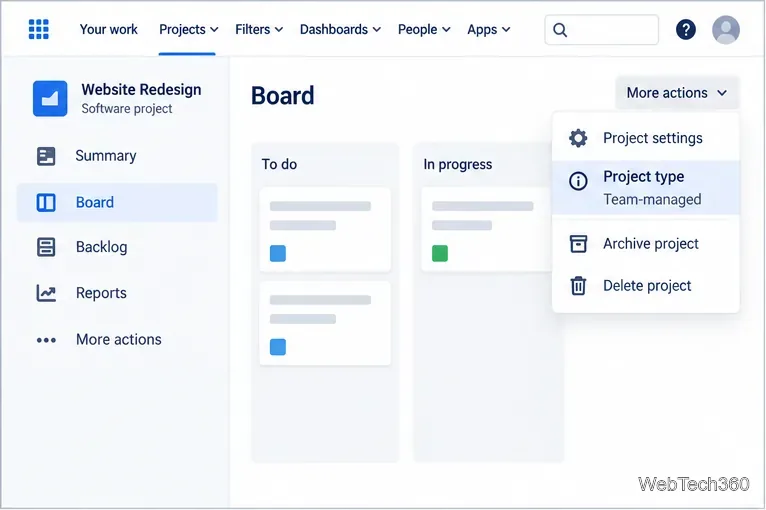Open Filters in the top navigation
766x510 pixels.
[253, 29]
